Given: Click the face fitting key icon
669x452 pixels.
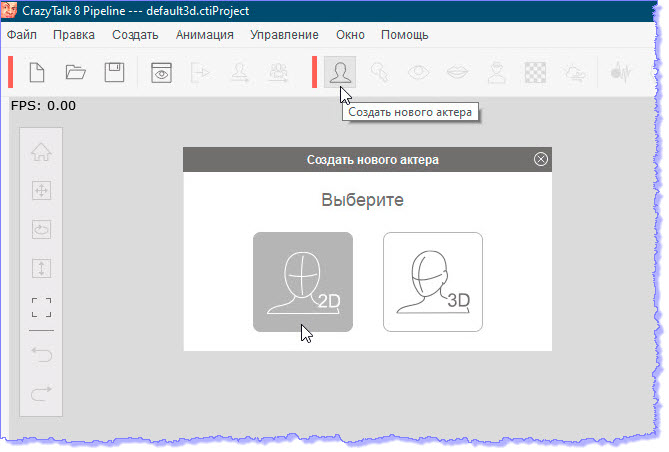Looking at the screenshot, I should click(x=379, y=72).
